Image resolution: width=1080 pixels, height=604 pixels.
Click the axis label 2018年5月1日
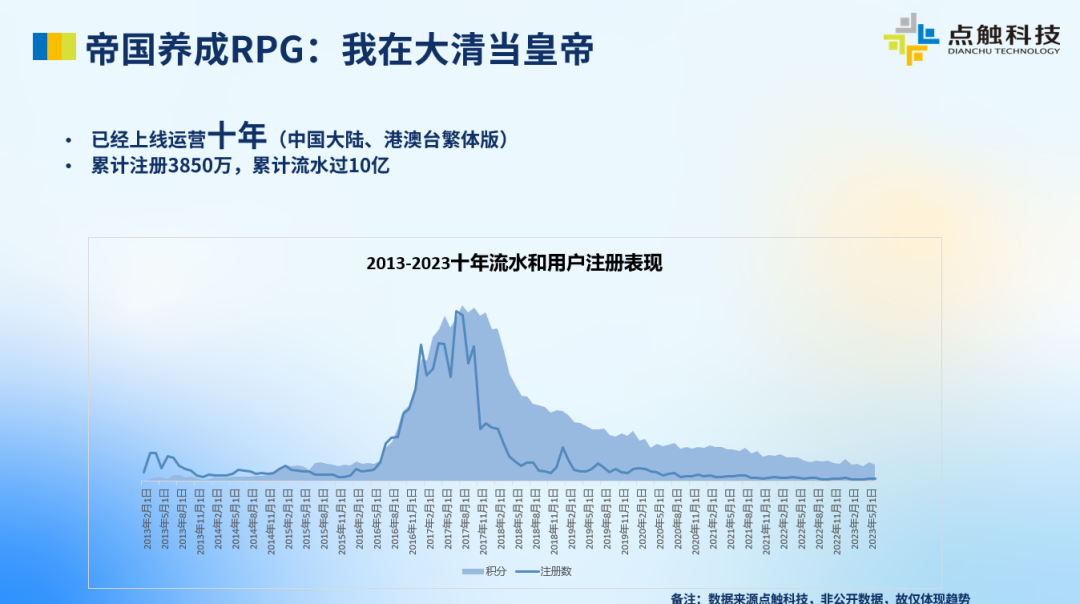click(519, 519)
